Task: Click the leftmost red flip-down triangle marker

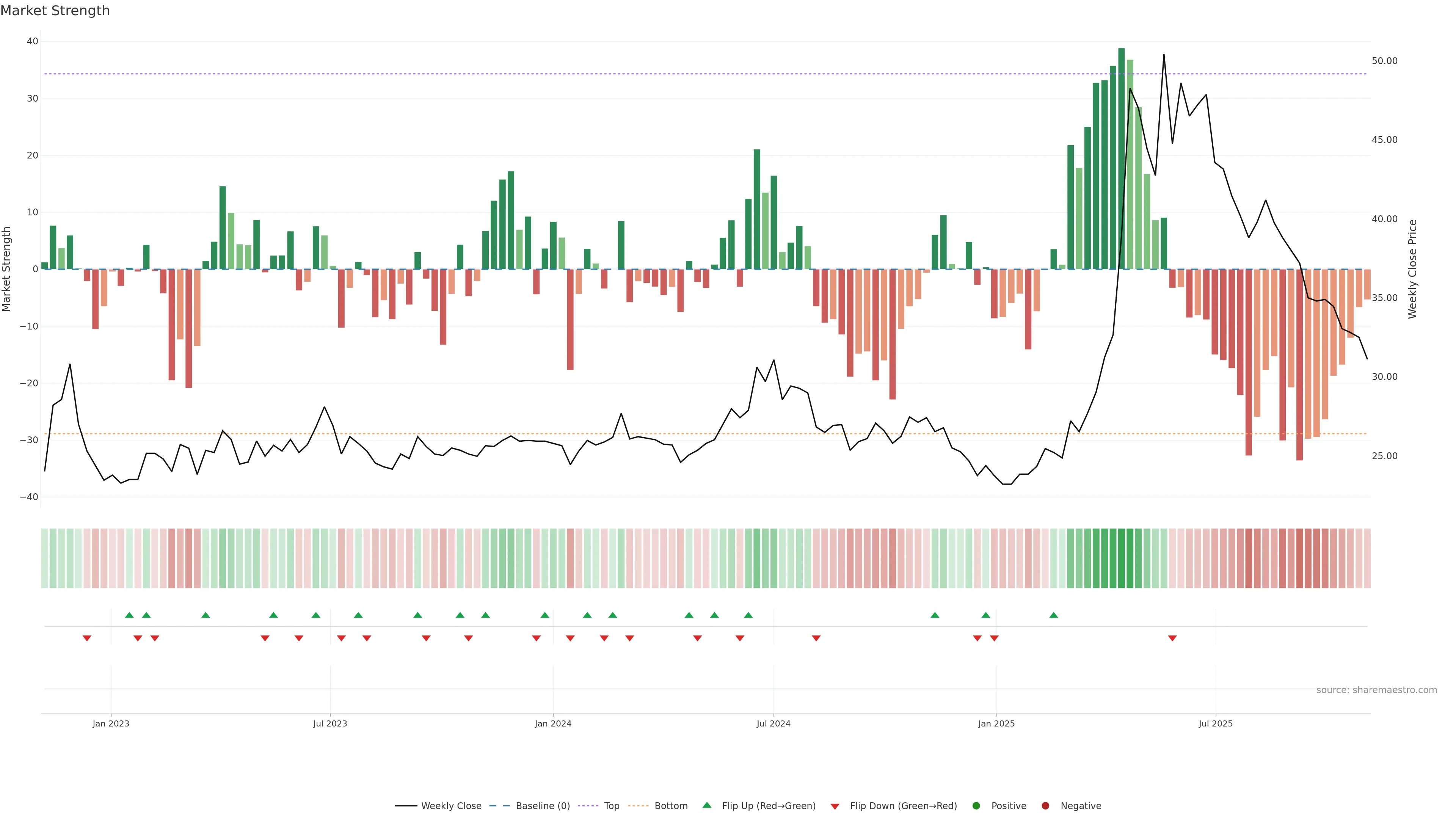Action: [87, 638]
